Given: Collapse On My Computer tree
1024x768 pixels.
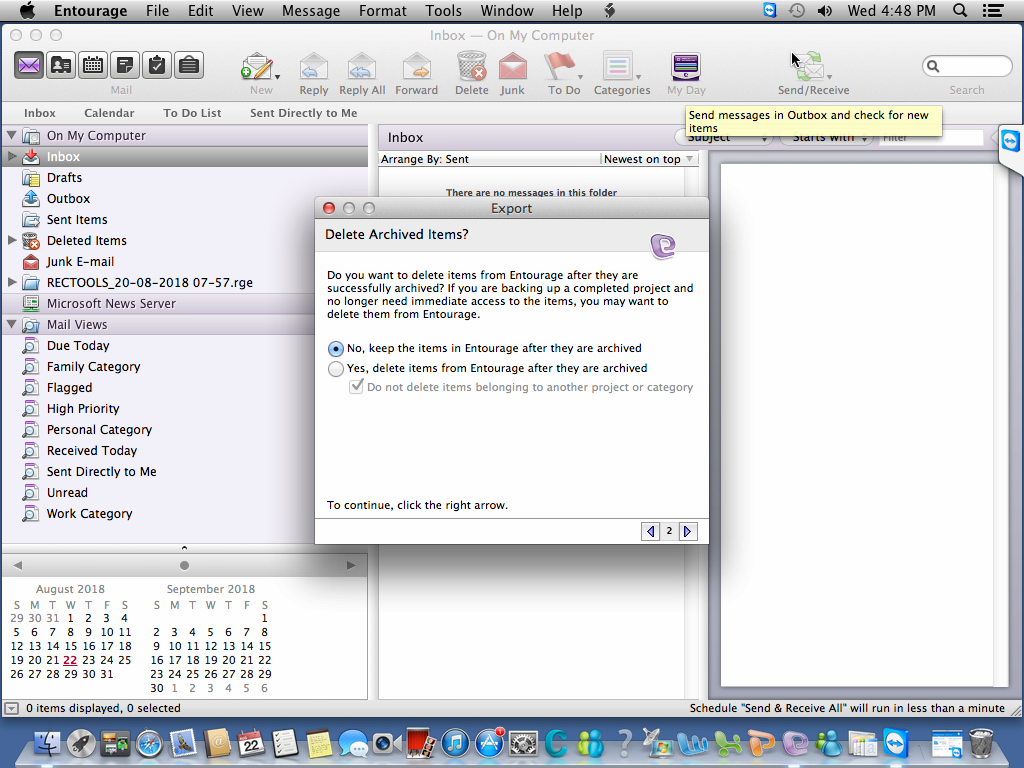Looking at the screenshot, I should (x=11, y=135).
